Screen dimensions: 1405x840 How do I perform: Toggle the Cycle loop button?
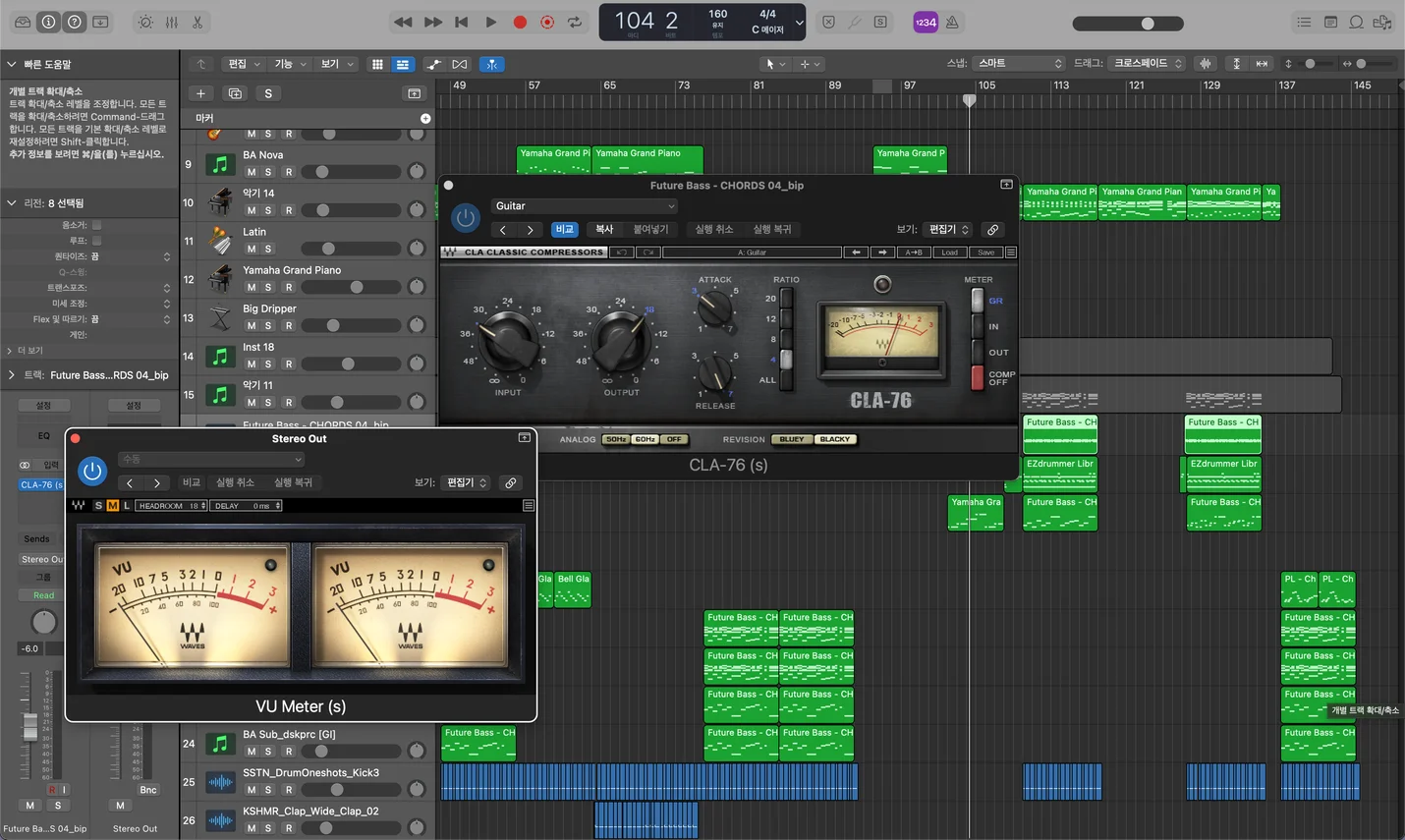pos(575,22)
